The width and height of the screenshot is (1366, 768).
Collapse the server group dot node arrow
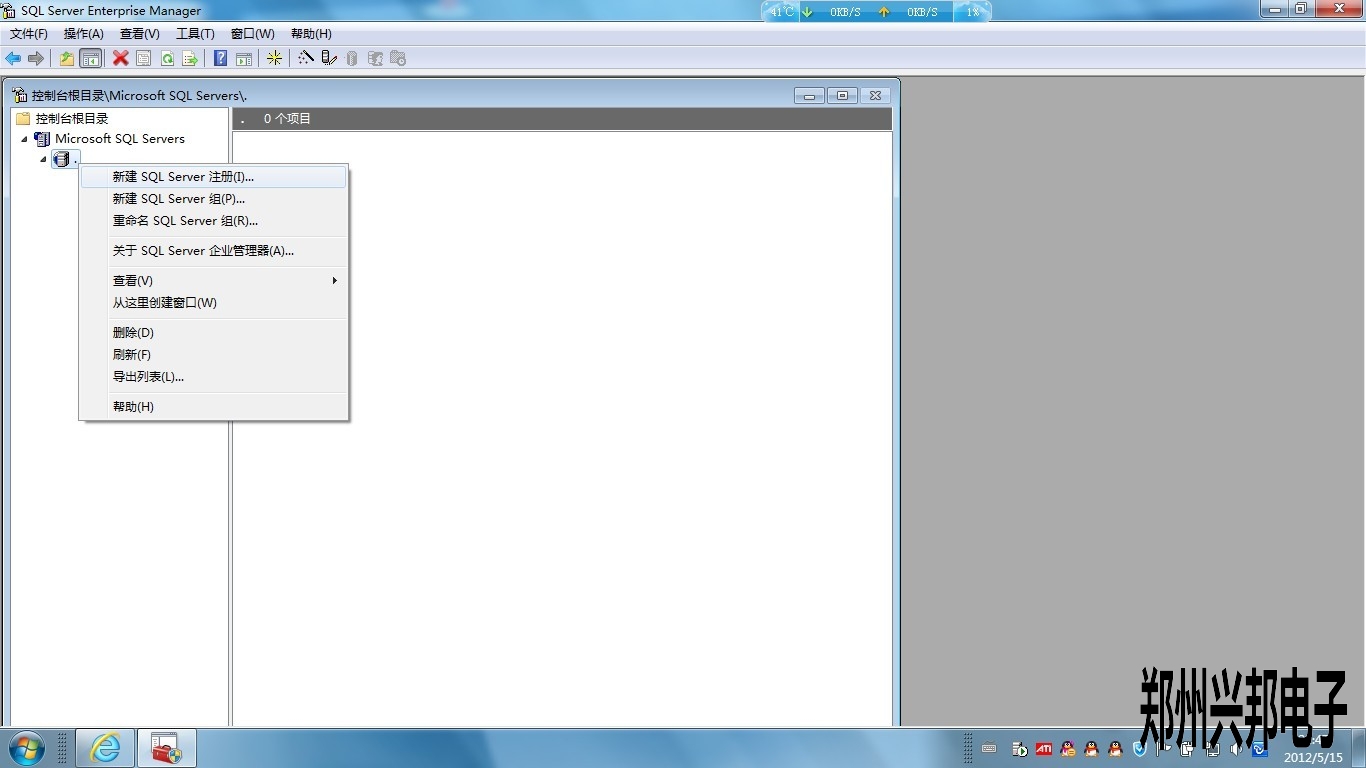43,160
